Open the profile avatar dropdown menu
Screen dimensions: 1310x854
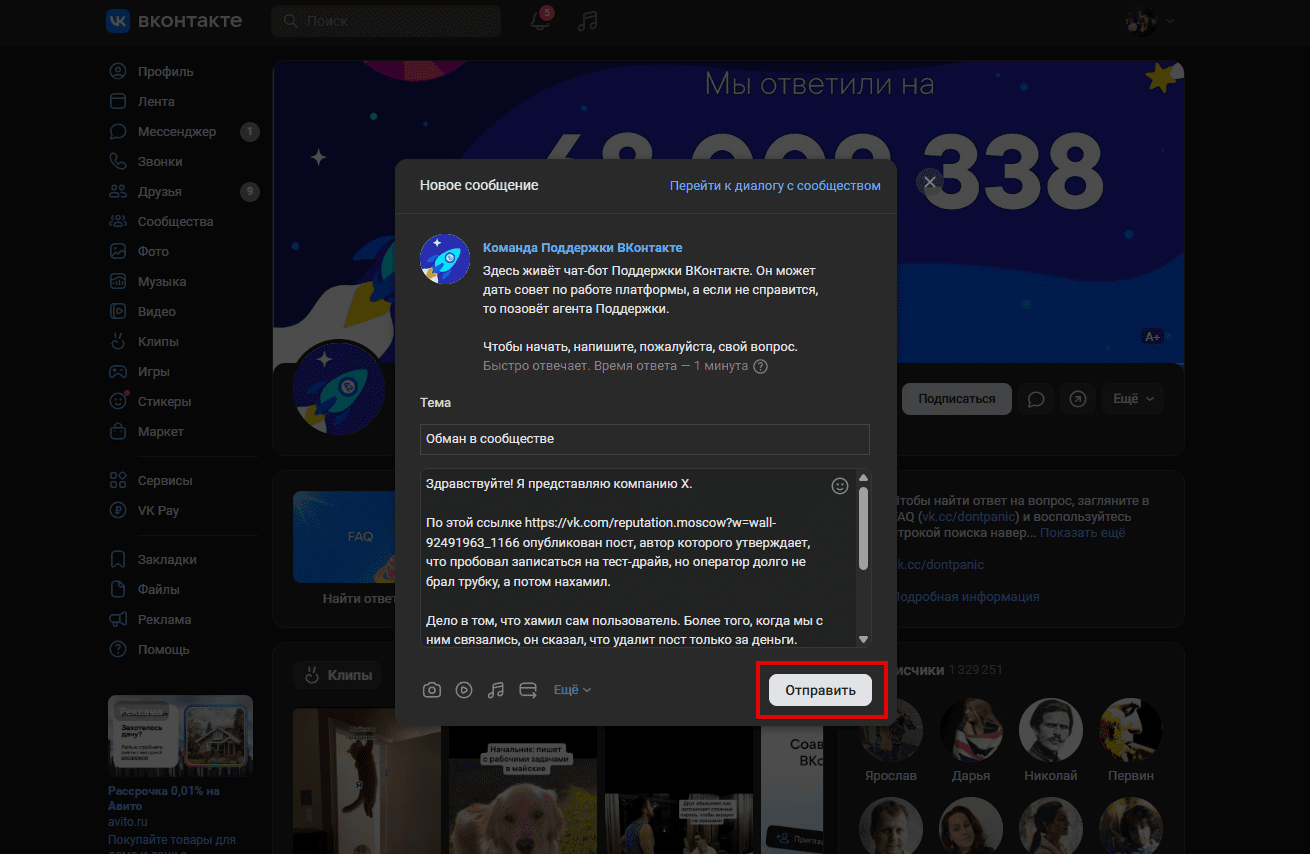tap(1149, 21)
